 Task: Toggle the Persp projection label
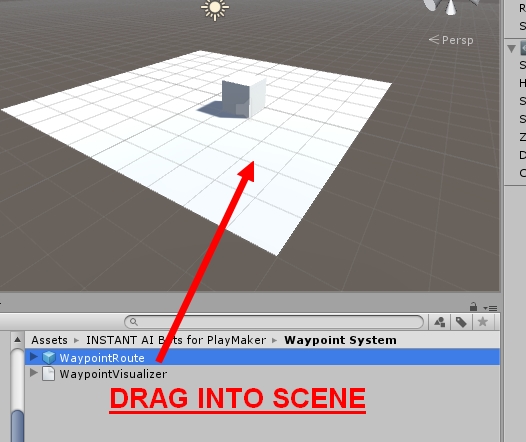(x=452, y=40)
